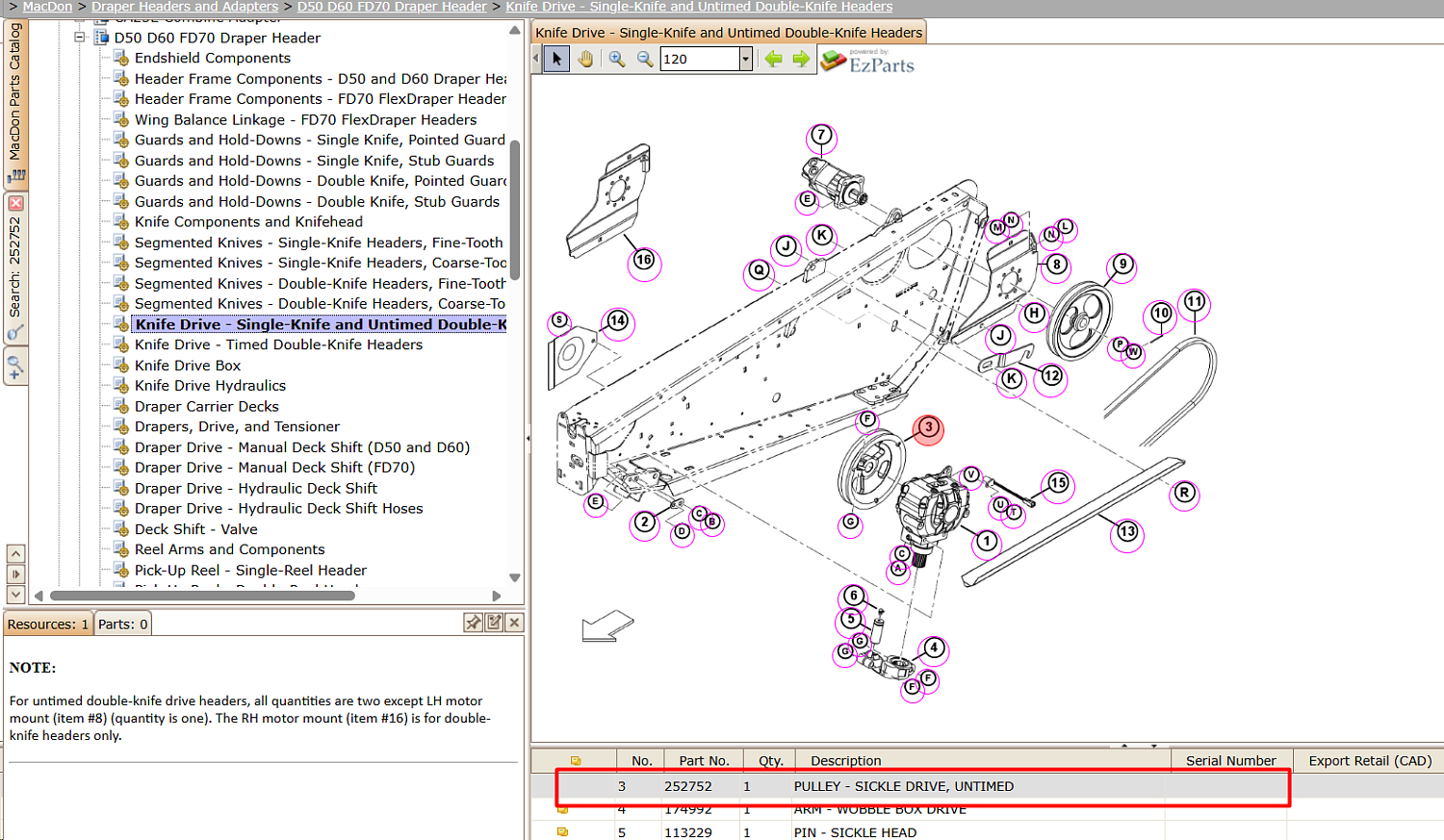Activate the hand pan tool
The width and height of the screenshot is (1444, 840).
[x=585, y=59]
